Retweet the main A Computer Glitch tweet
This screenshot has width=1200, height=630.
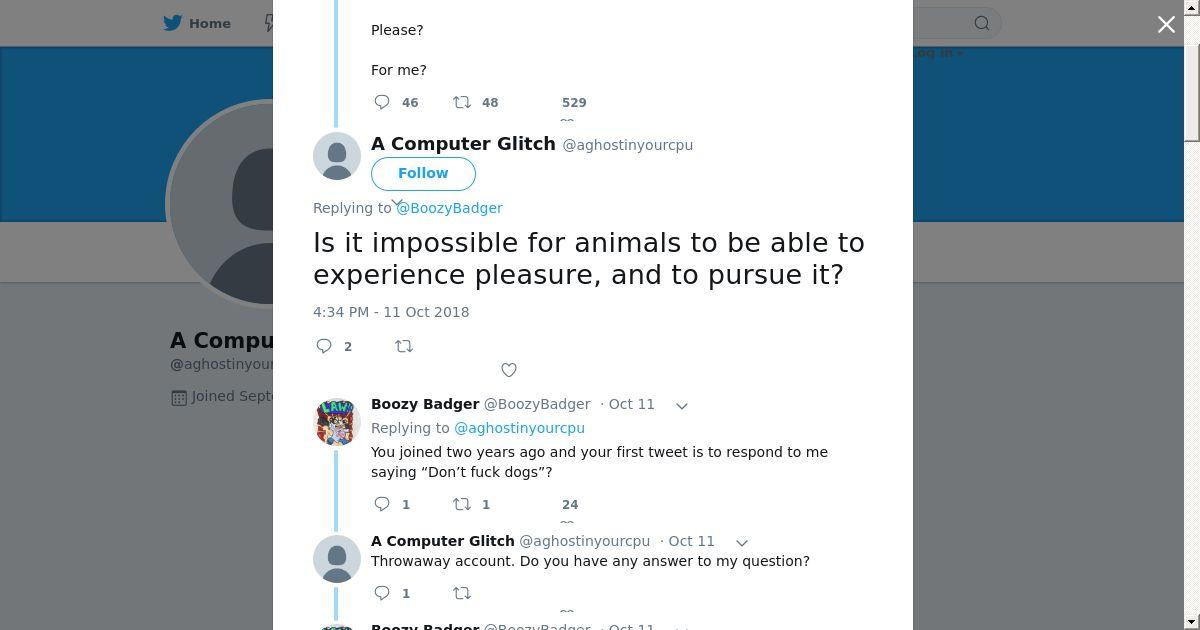(x=404, y=346)
